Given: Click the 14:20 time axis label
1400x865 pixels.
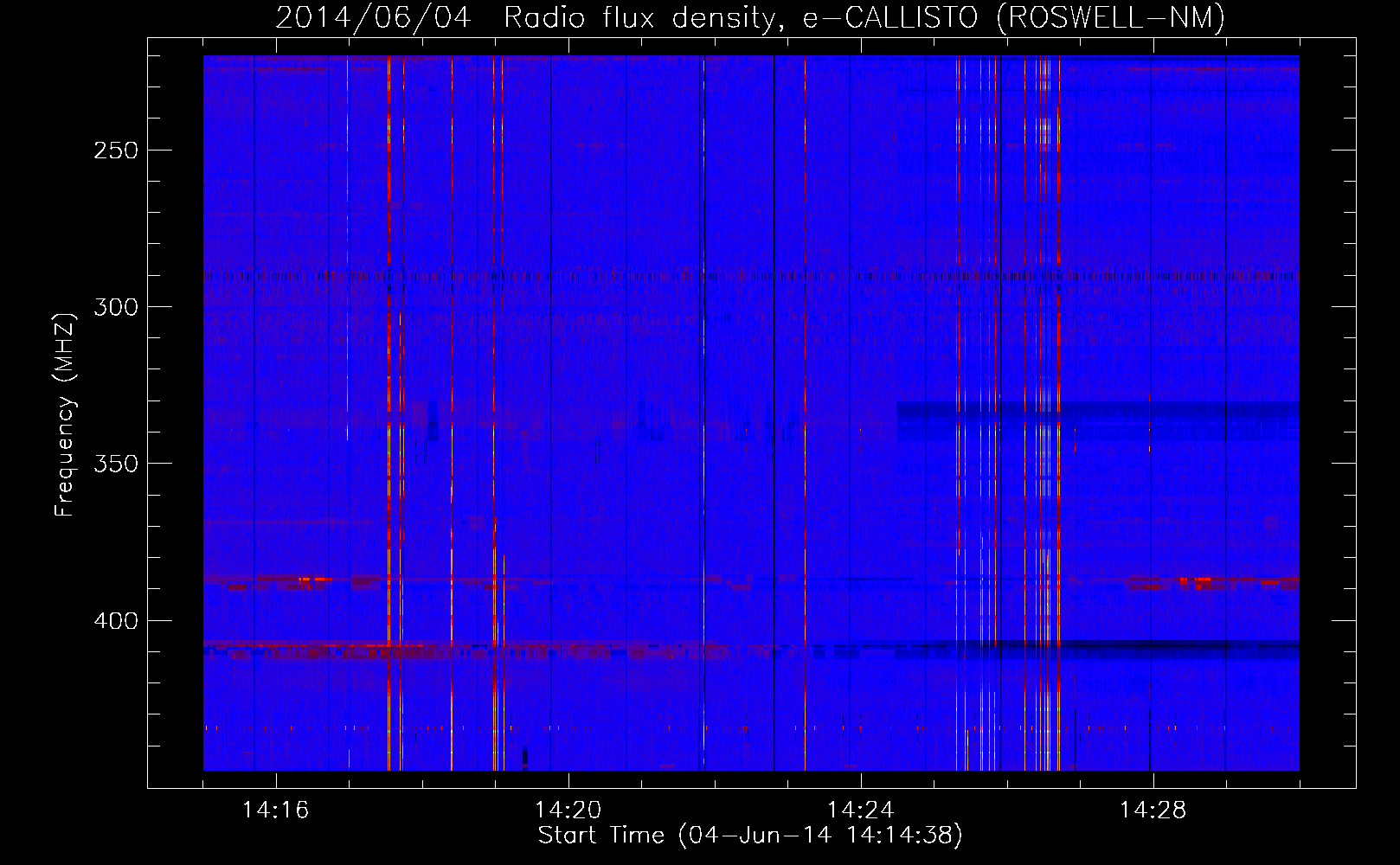Looking at the screenshot, I should (568, 811).
